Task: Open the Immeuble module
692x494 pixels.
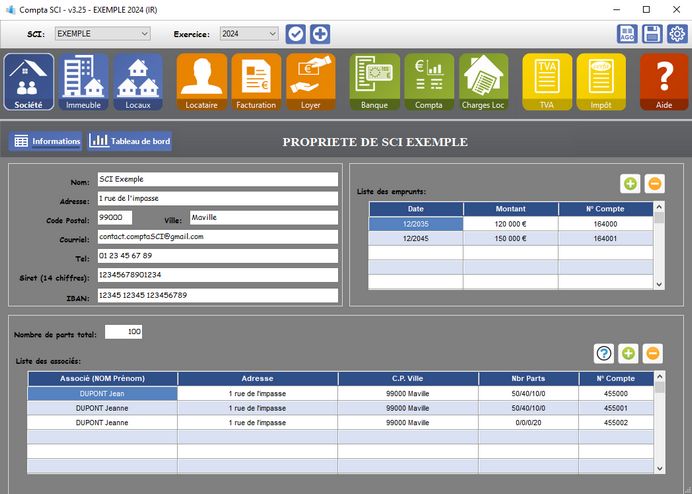Action: click(84, 82)
